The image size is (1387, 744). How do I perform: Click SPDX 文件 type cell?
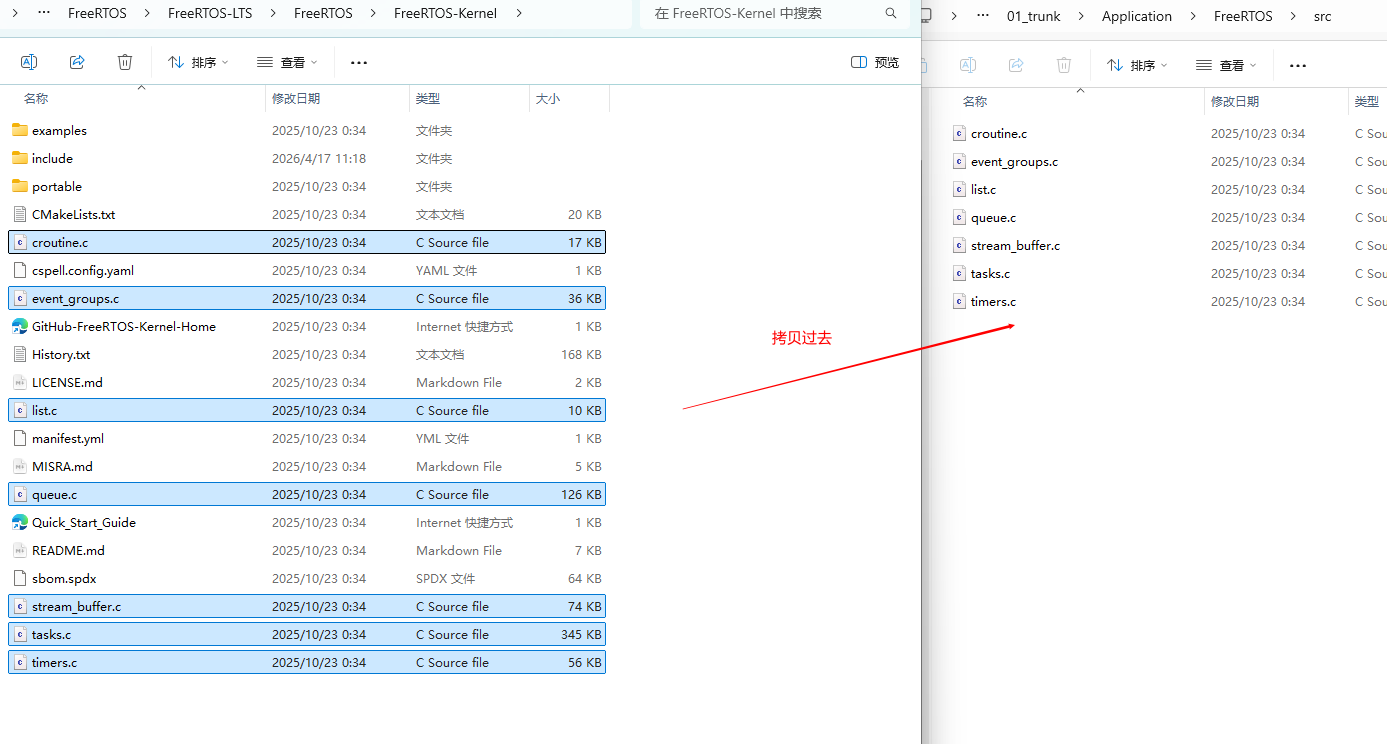pyautogui.click(x=445, y=578)
